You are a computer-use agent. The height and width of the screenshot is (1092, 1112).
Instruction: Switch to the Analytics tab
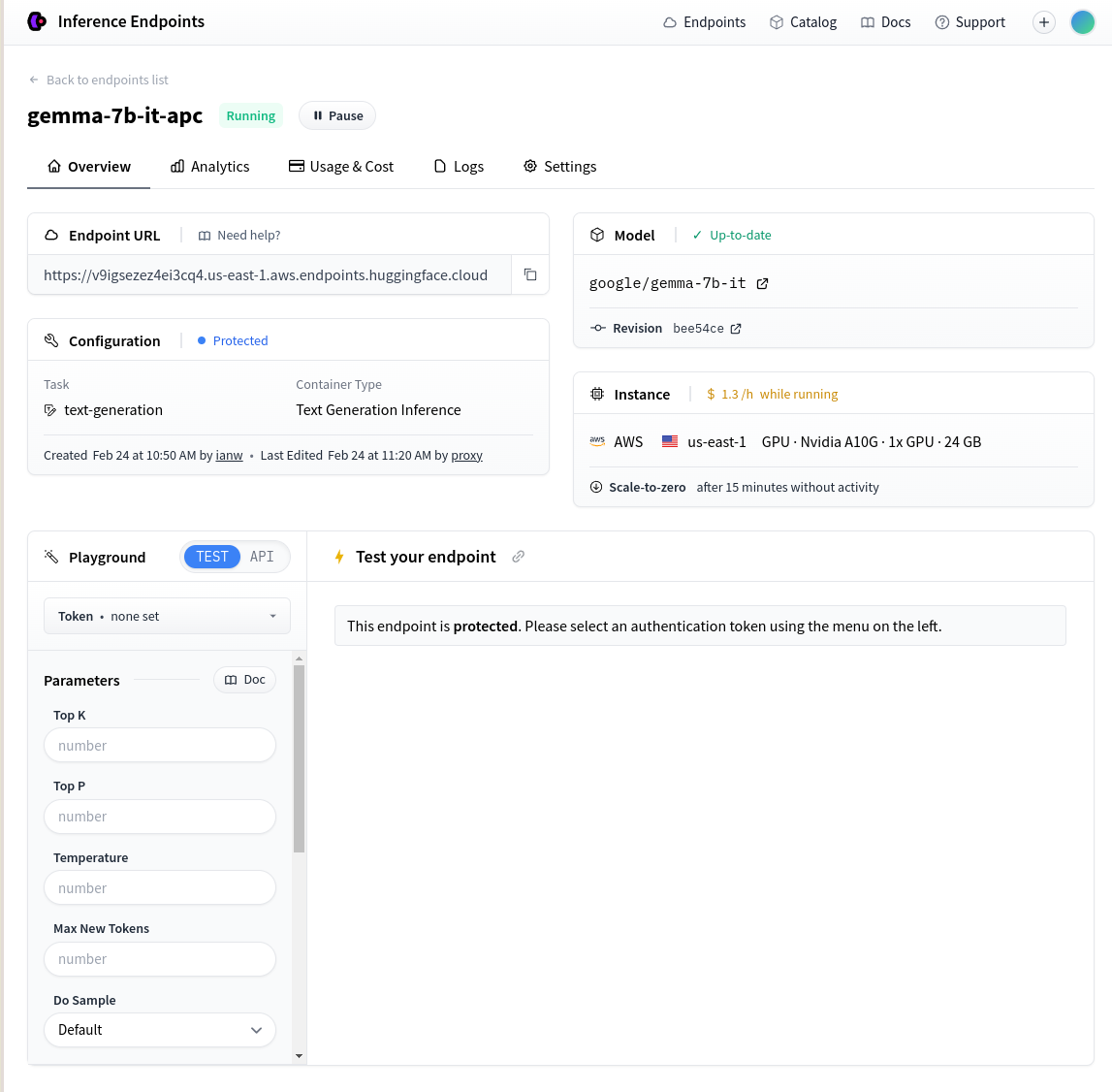tap(210, 167)
